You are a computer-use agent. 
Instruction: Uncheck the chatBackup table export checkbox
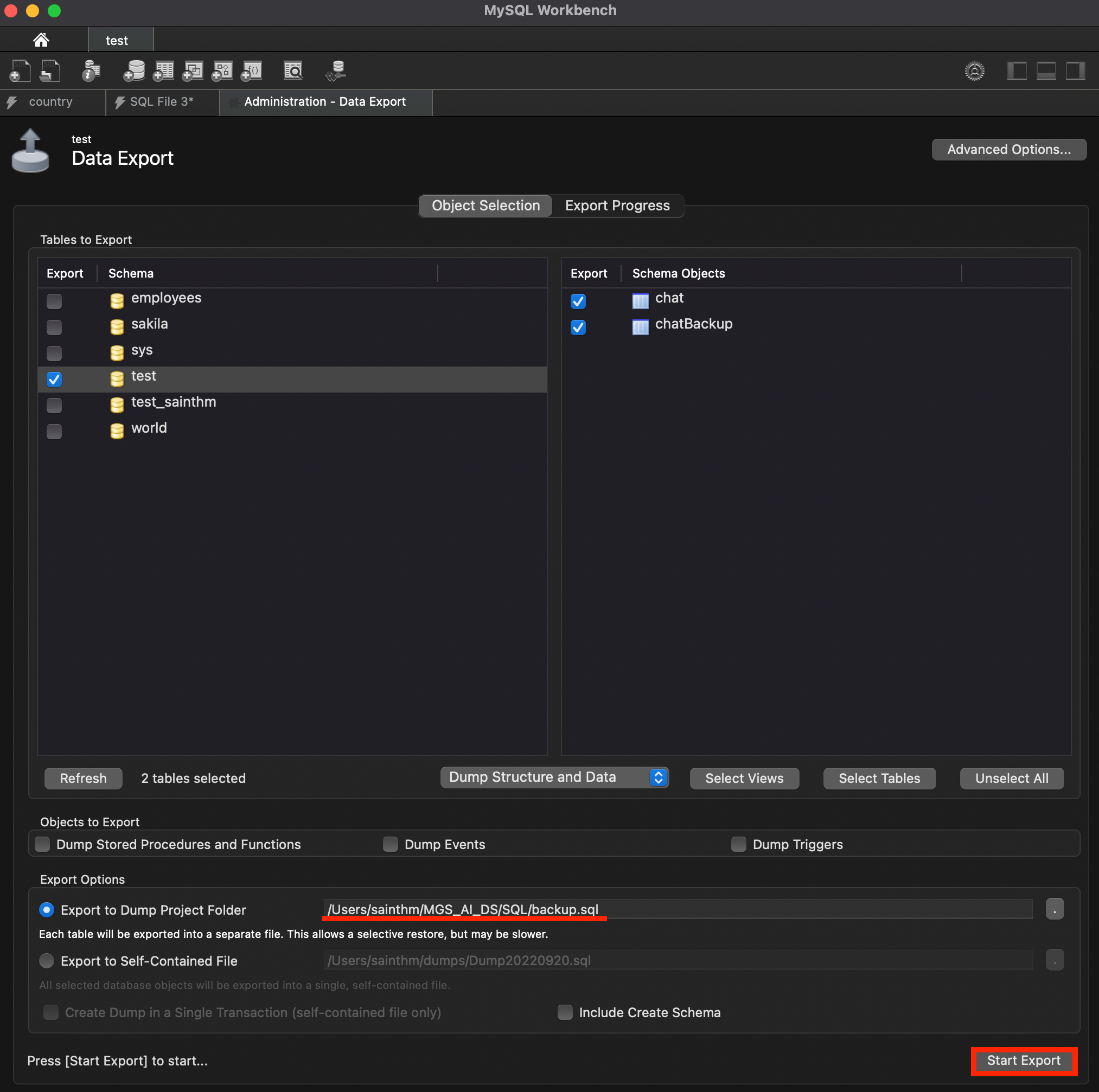[578, 327]
